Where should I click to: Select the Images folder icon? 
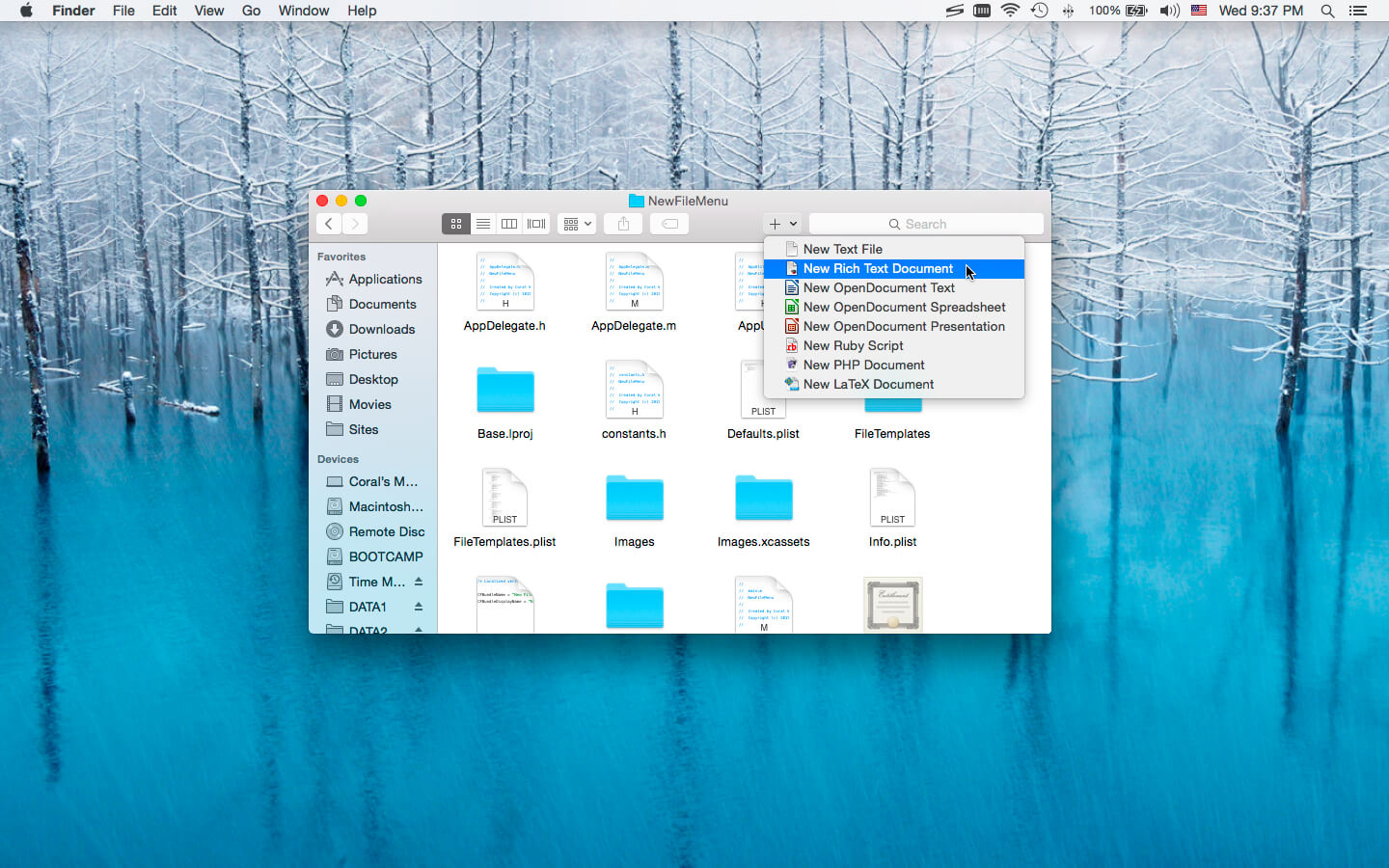tap(634, 498)
